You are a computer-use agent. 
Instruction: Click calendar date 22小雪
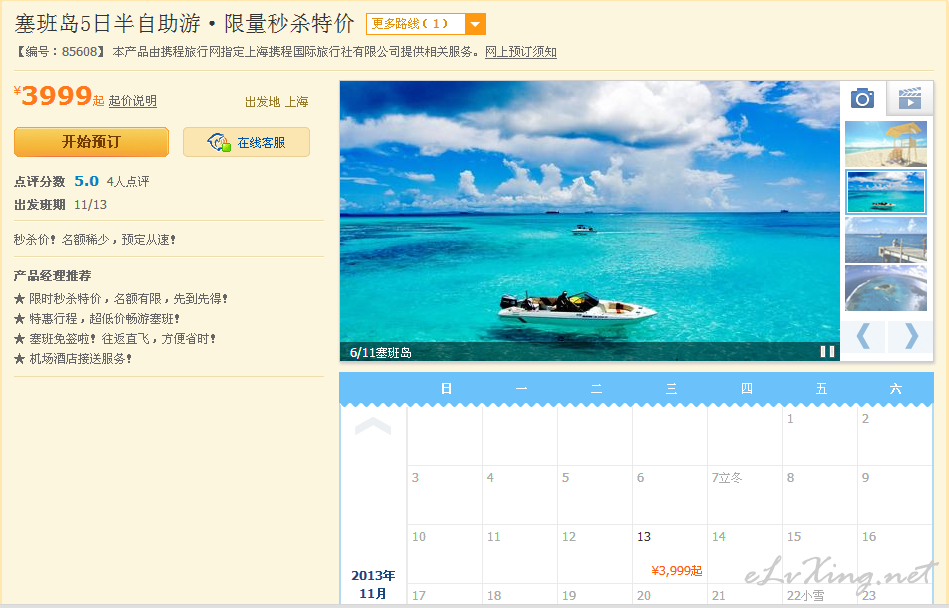pyautogui.click(x=805, y=596)
